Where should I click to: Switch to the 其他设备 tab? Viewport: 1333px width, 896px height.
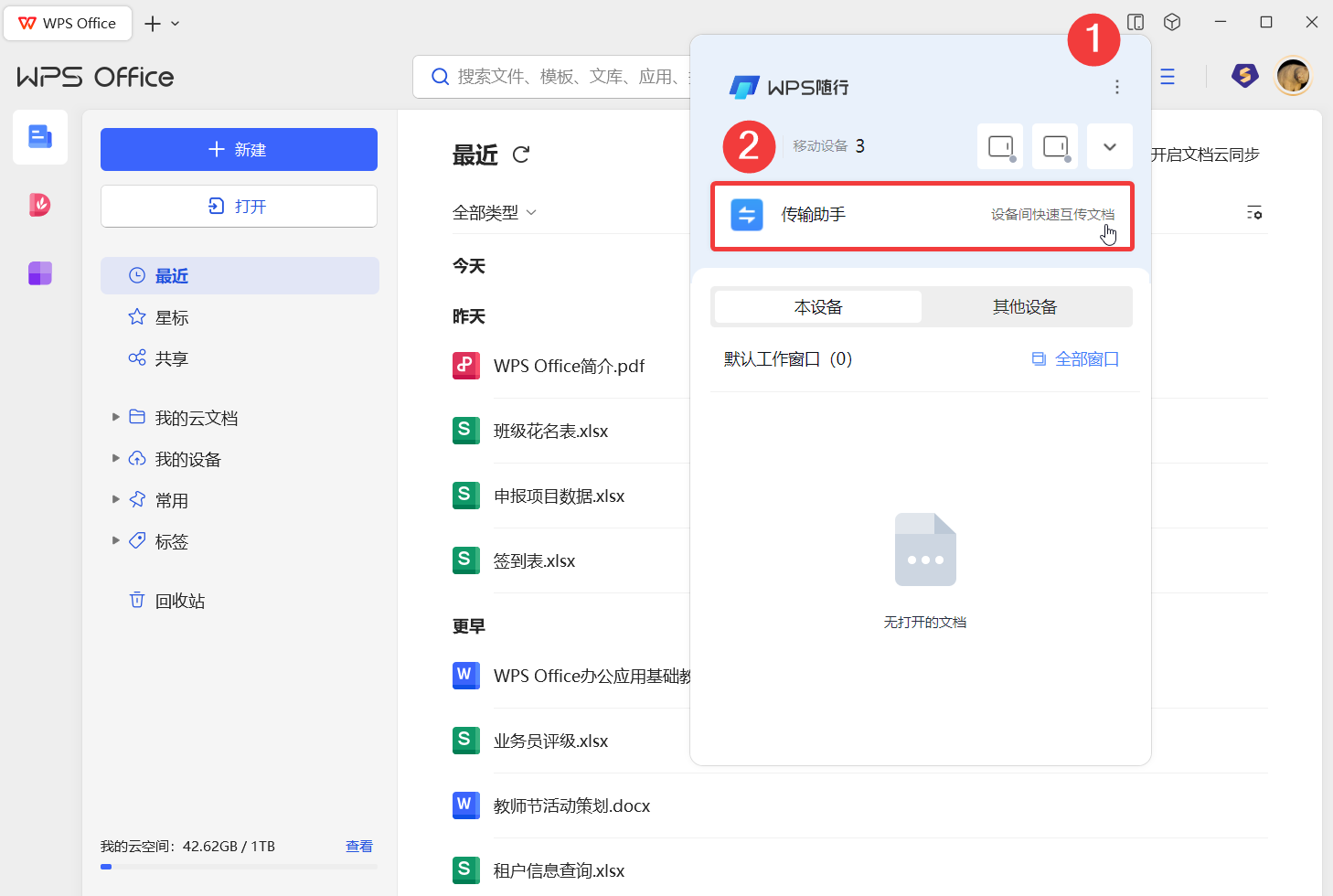coord(1025,307)
